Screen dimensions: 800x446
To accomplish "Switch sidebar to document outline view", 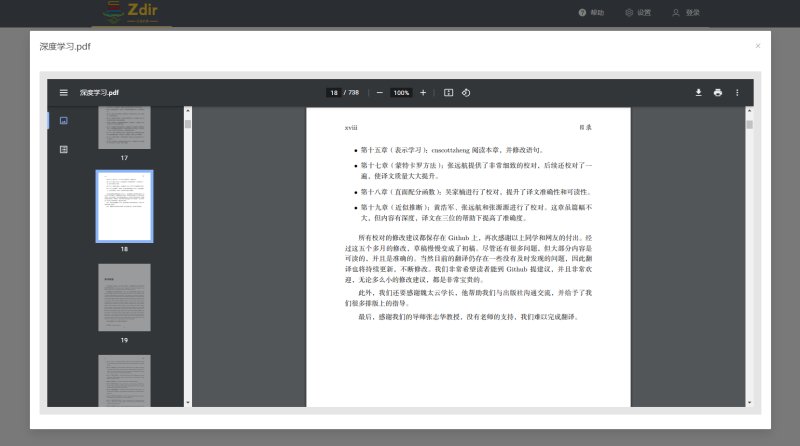I will (64, 150).
